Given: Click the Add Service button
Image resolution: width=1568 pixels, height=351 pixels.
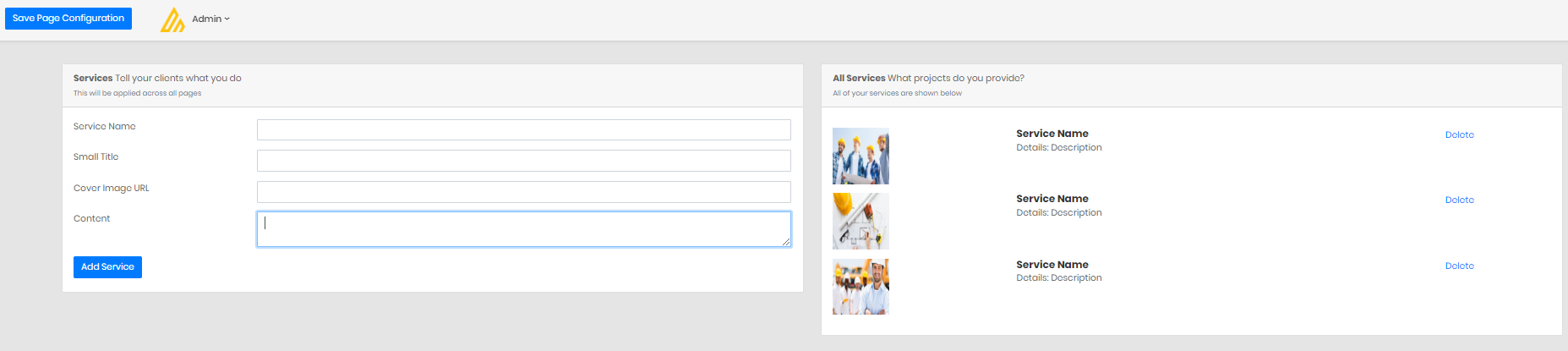Looking at the screenshot, I should click(107, 267).
